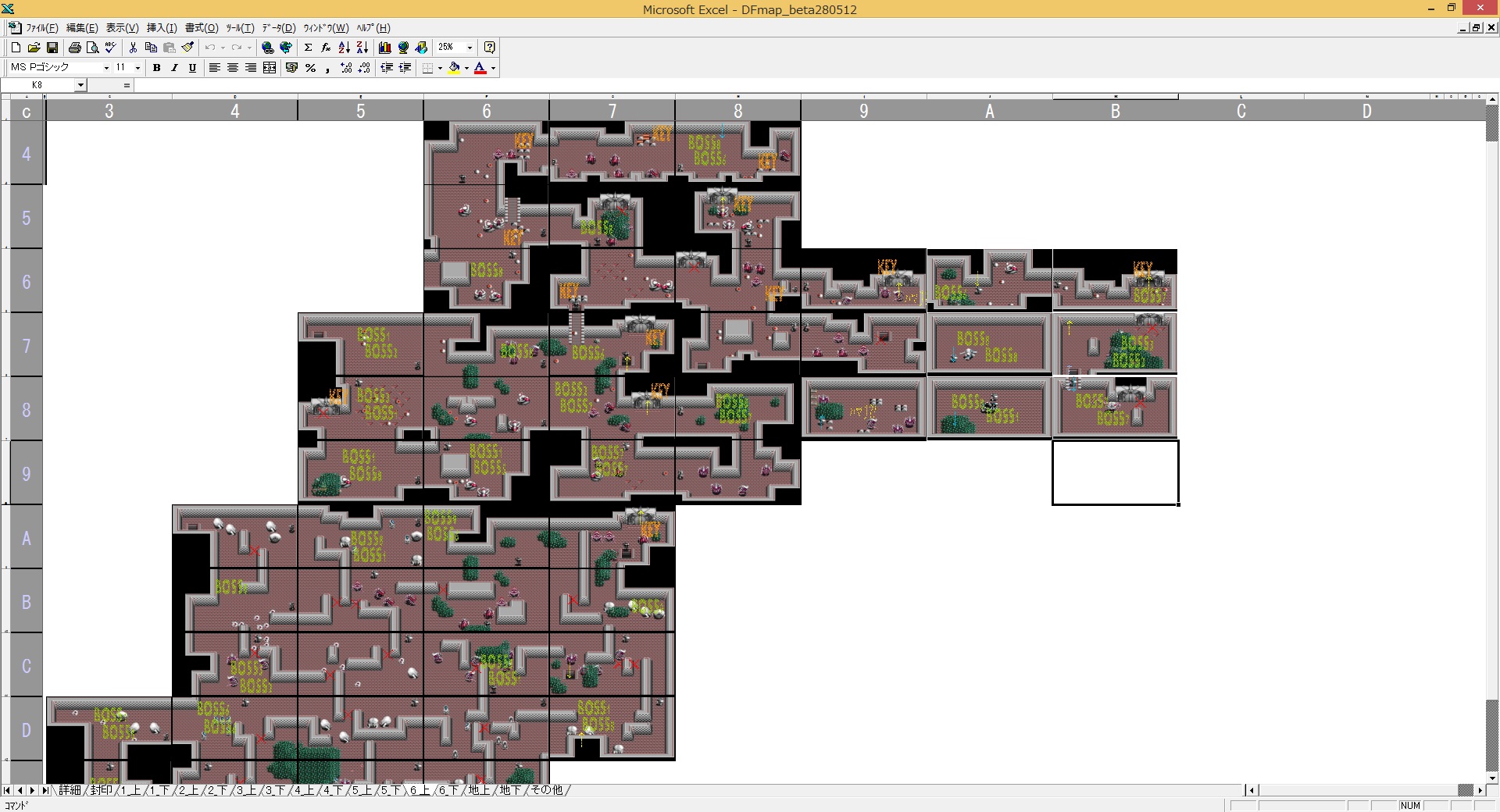Expand the Font Color dropdown arrow
The width and height of the screenshot is (1500, 812).
[x=493, y=68]
